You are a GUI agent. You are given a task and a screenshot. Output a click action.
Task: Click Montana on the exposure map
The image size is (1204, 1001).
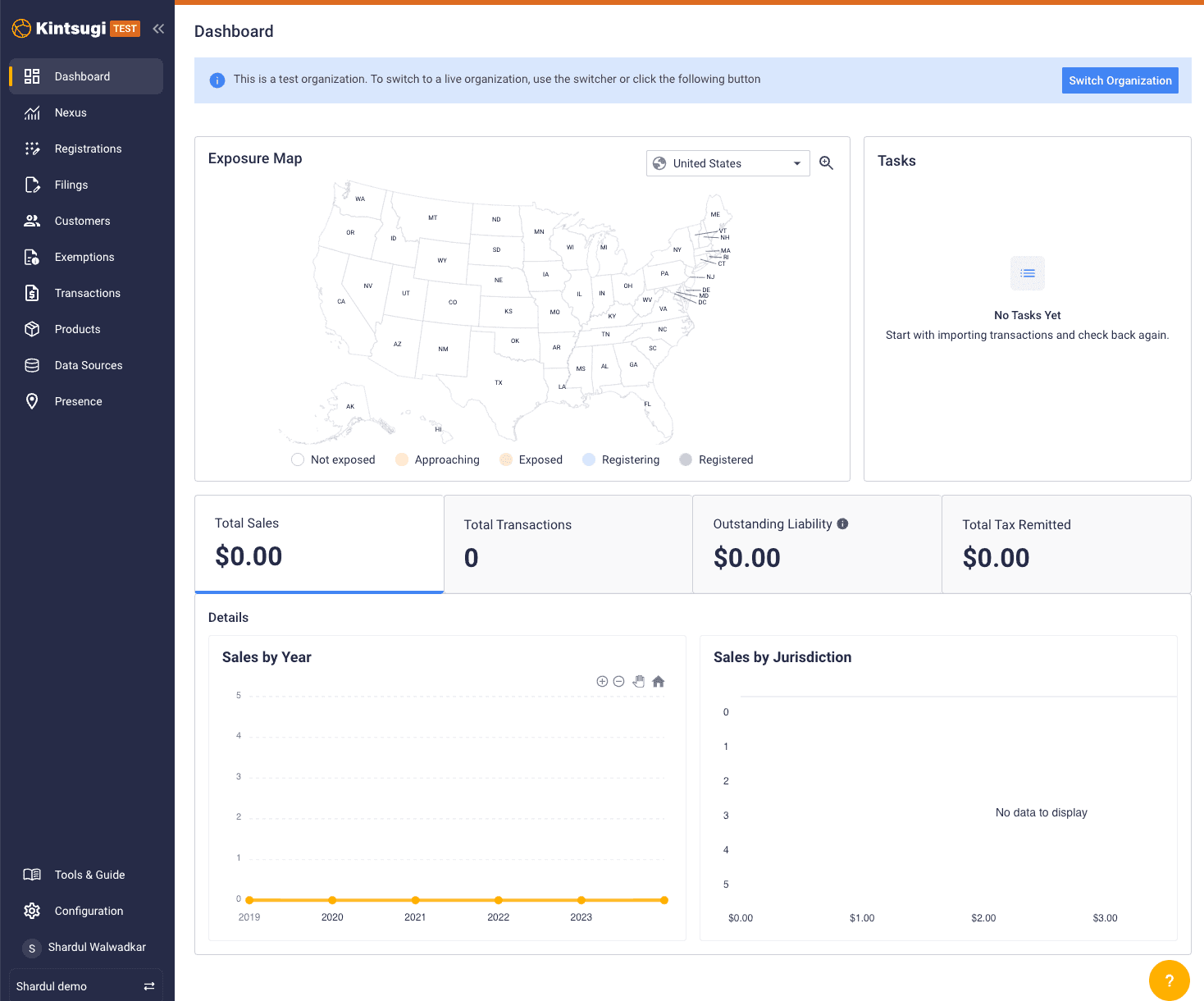coord(432,218)
